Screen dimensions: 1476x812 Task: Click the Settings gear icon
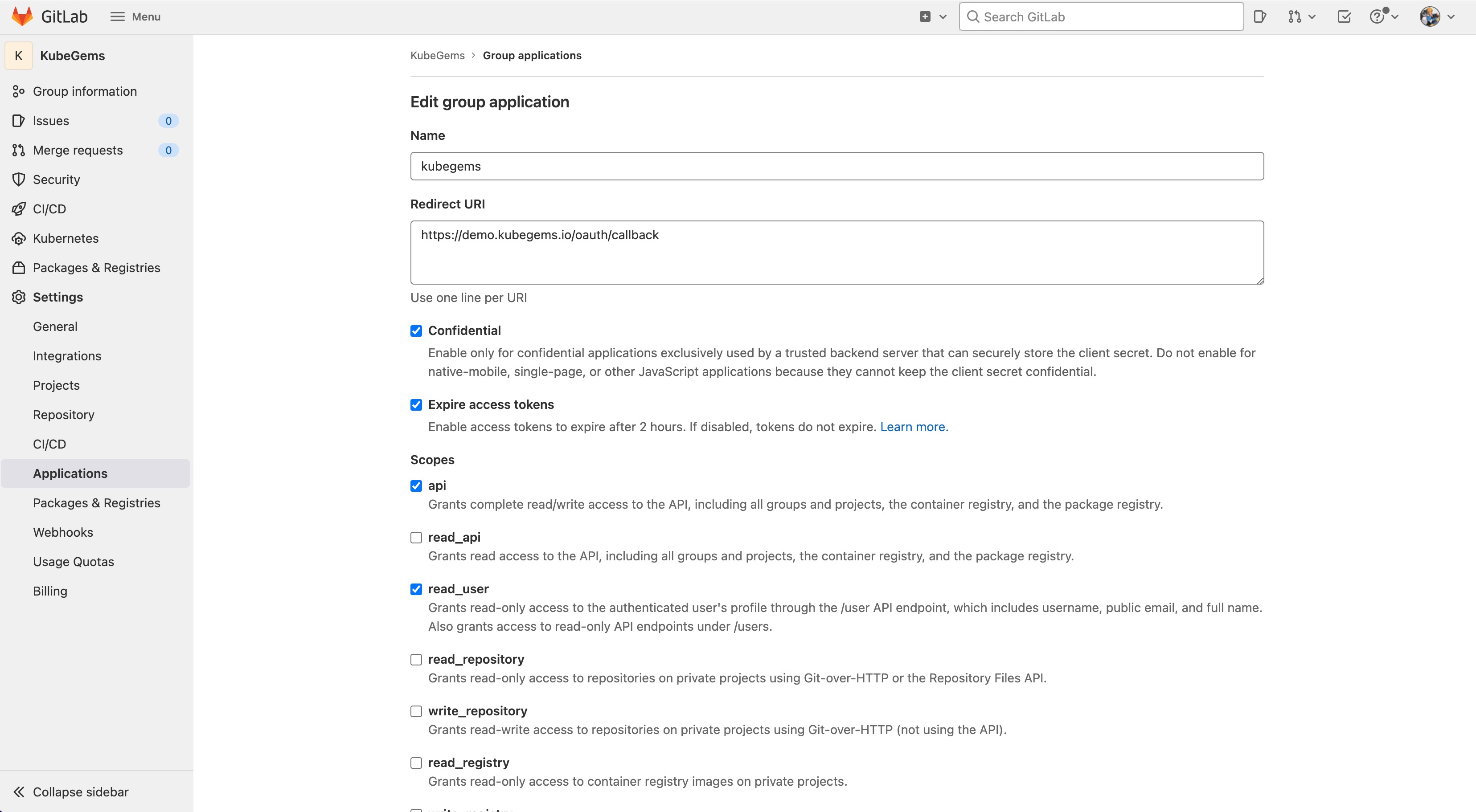coord(18,297)
